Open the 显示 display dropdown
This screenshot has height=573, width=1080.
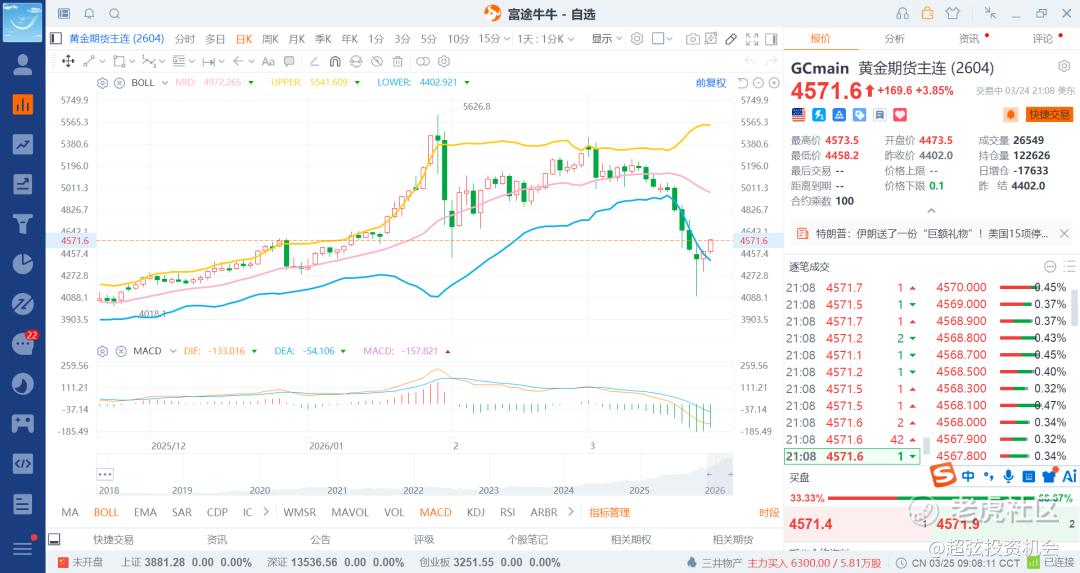(x=605, y=39)
